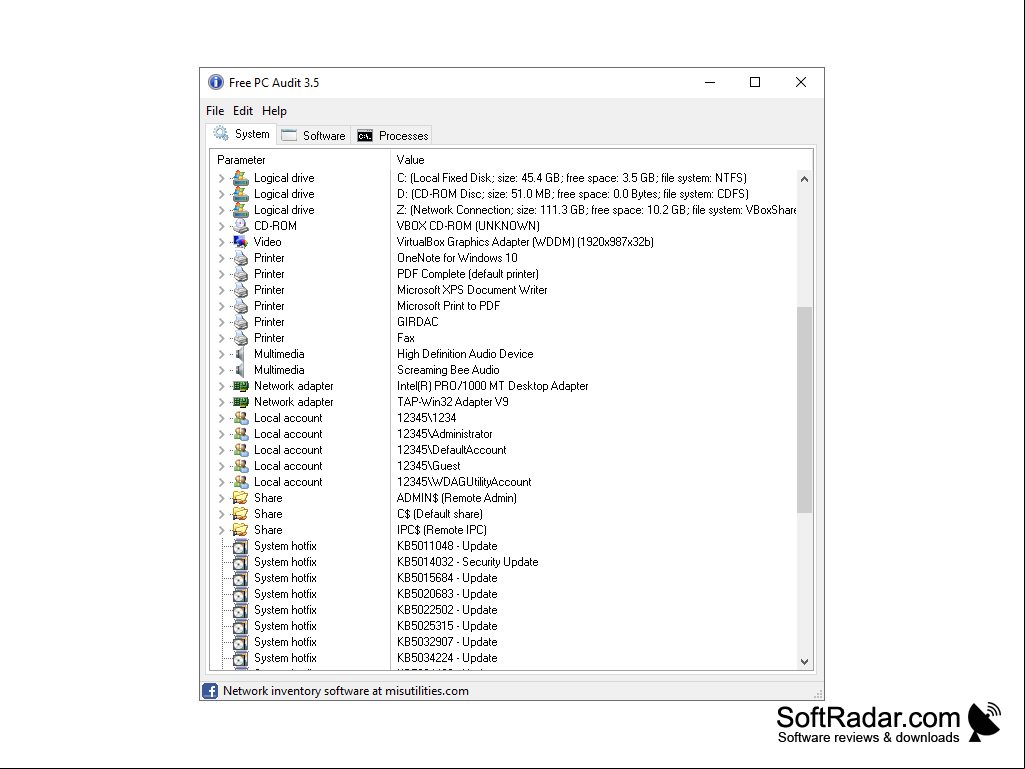The image size is (1025, 769).
Task: Expand the CD-ROM node
Action: click(x=222, y=226)
